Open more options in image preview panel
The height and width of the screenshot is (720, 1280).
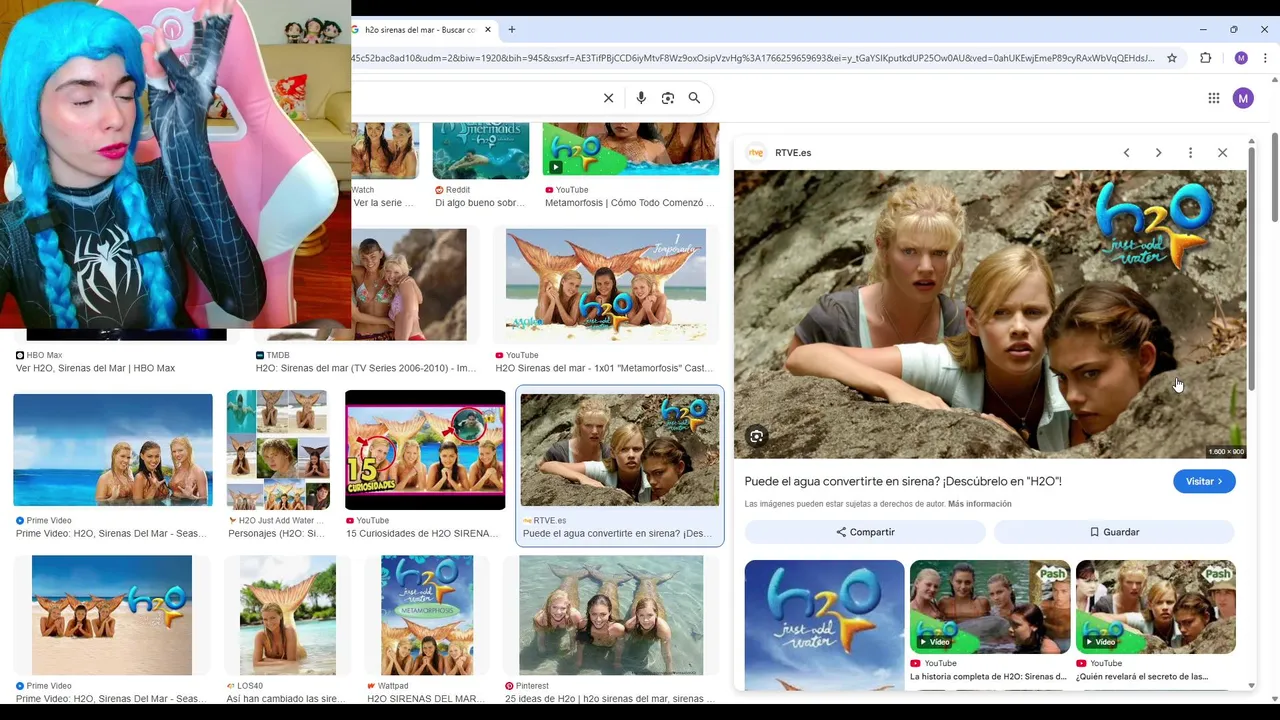pos(1190,153)
